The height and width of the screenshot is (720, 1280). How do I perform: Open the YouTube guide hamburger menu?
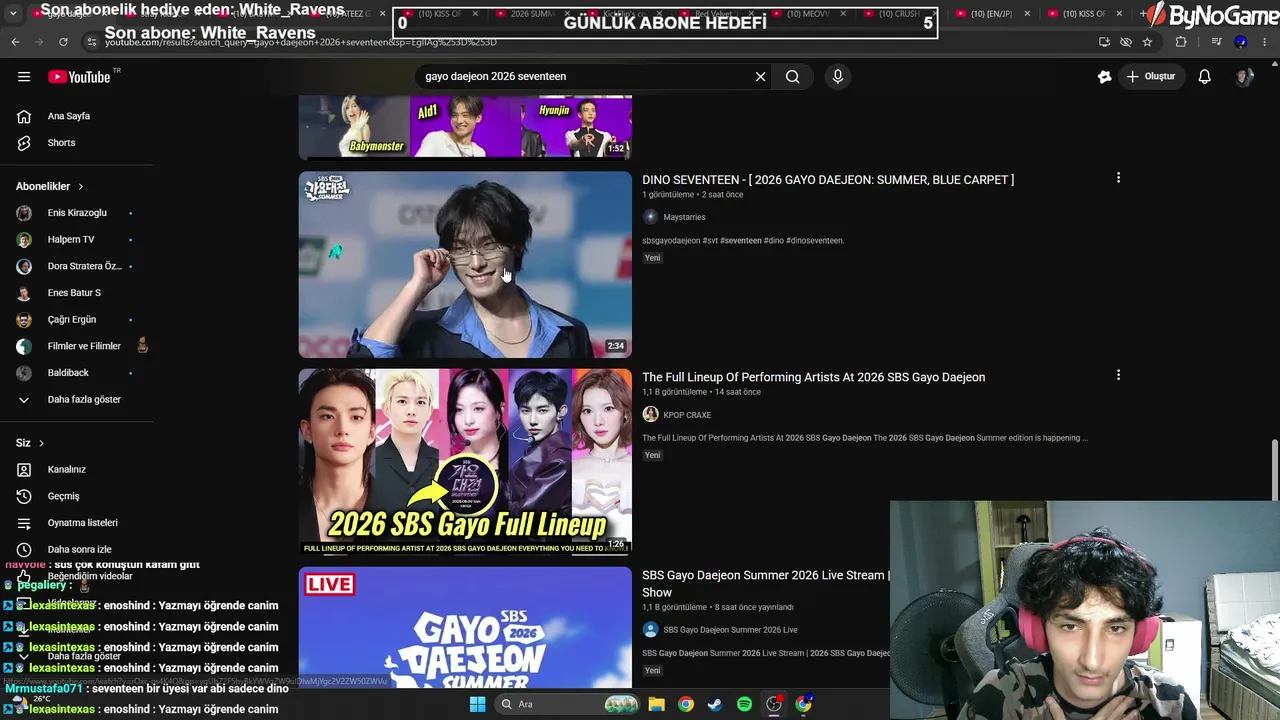24,77
